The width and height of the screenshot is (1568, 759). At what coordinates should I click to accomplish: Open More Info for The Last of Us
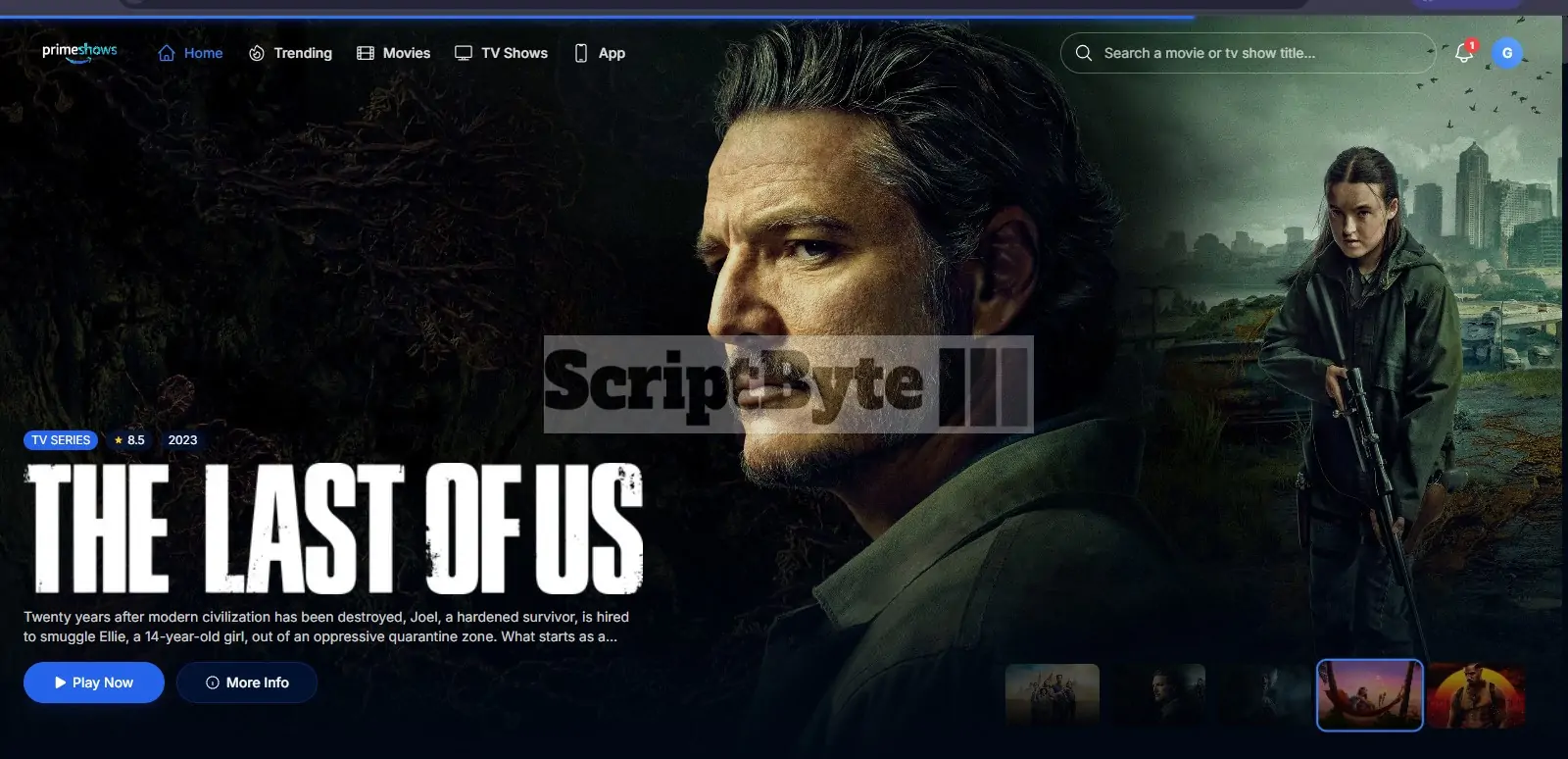[247, 683]
